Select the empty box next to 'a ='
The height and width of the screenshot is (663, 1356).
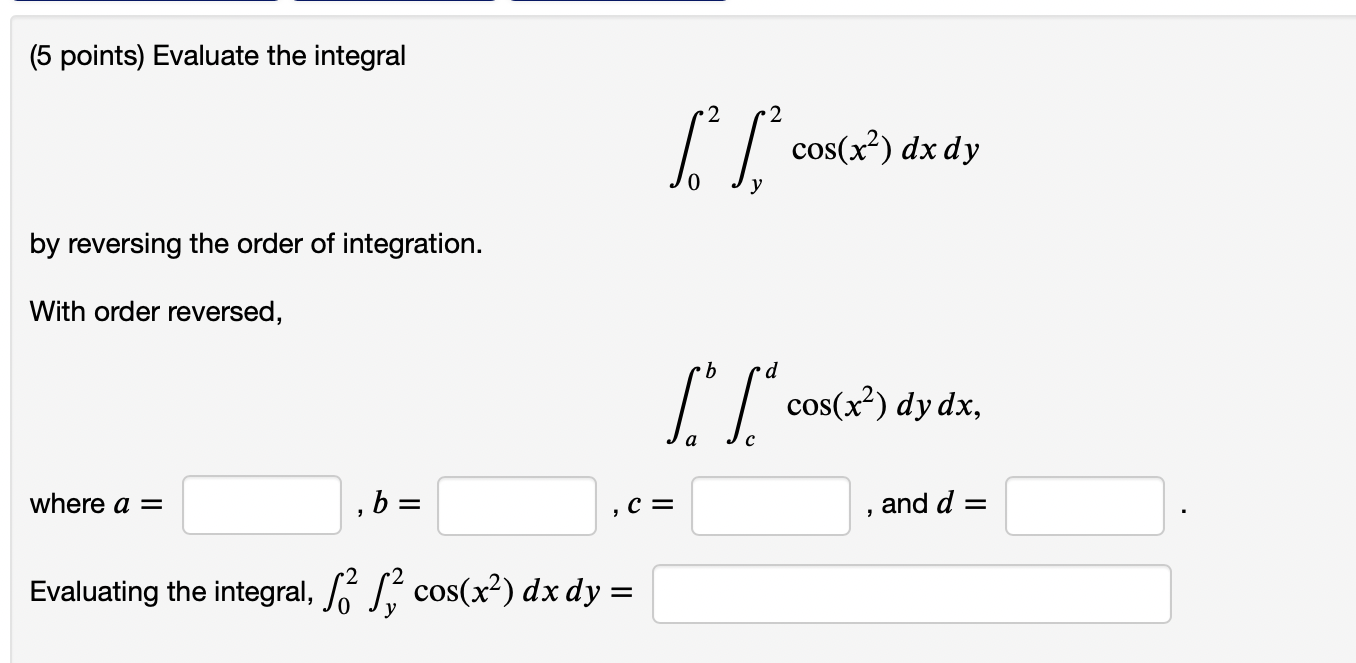tap(261, 506)
